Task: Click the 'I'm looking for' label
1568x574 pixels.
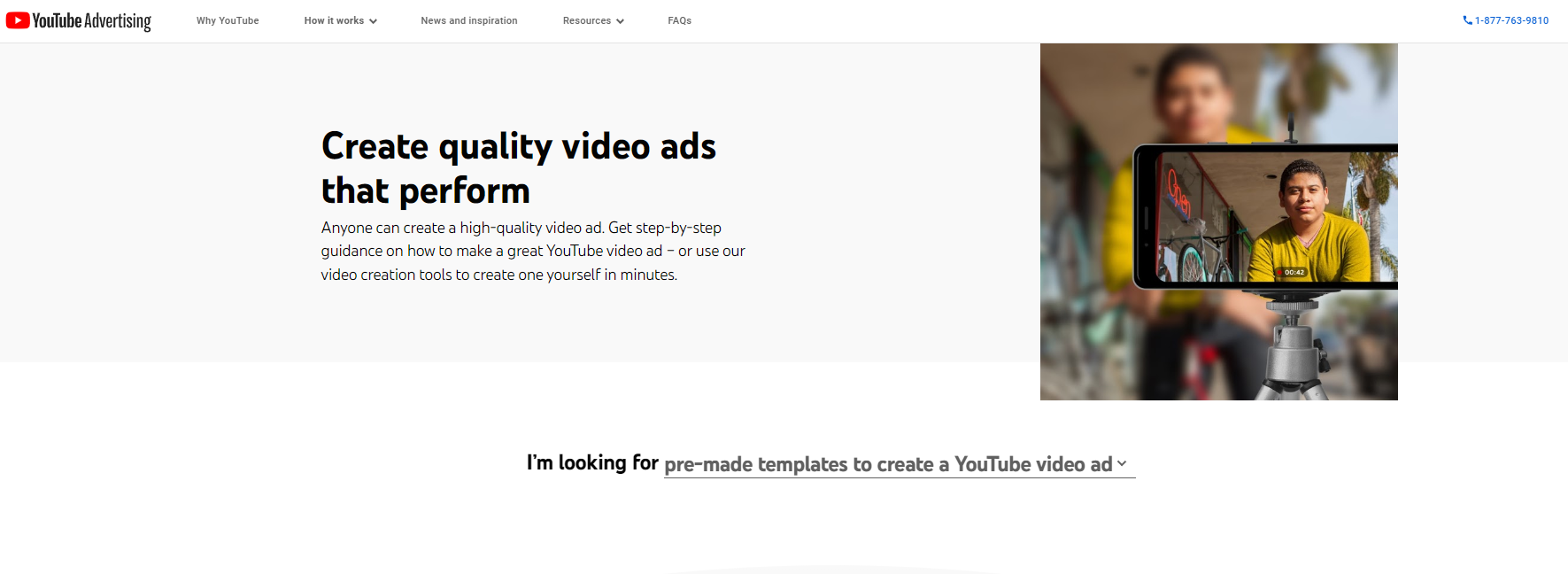Action: coord(592,462)
